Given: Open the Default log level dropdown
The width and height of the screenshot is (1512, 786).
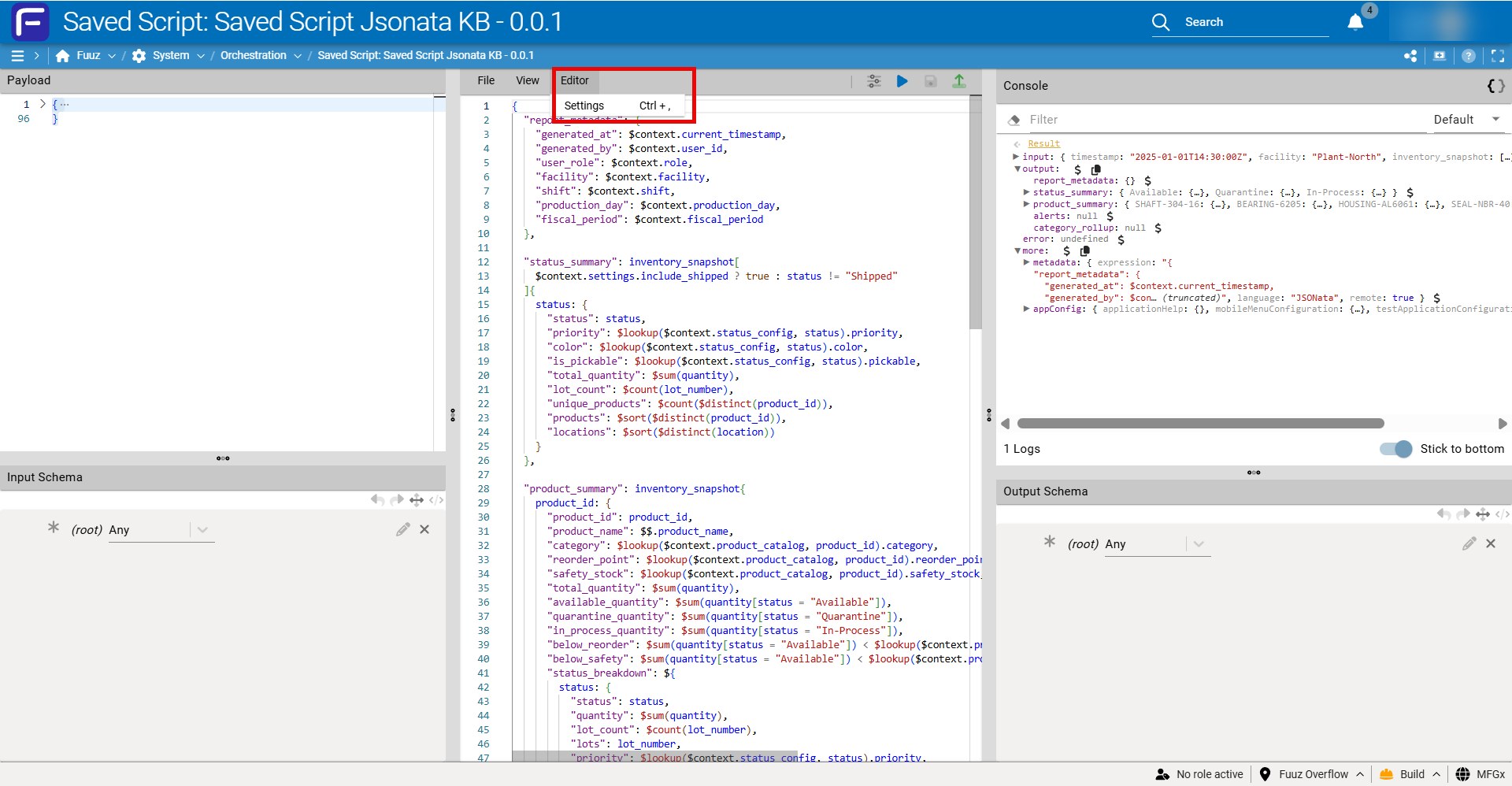Looking at the screenshot, I should [x=1466, y=120].
